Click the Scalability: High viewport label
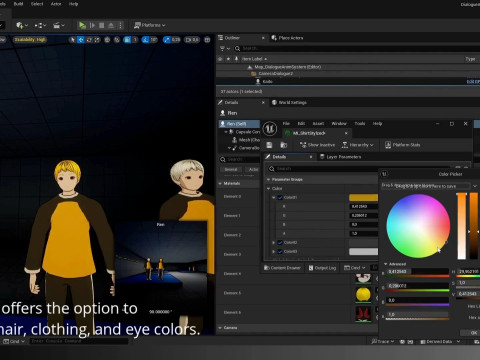This screenshot has width=480, height=360. (x=30, y=40)
